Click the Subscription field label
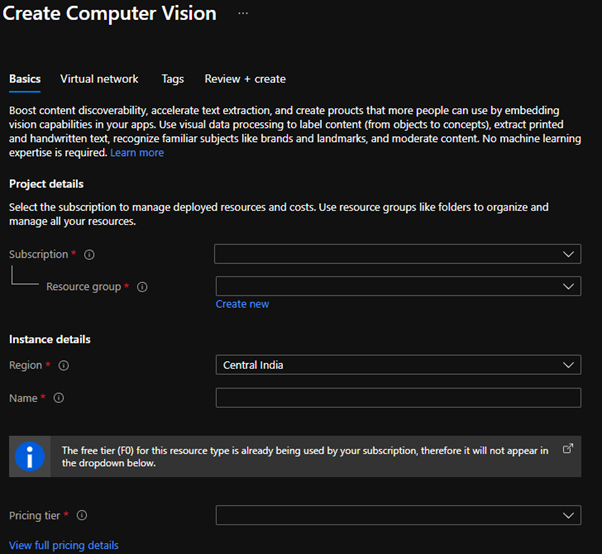 [x=39, y=255]
